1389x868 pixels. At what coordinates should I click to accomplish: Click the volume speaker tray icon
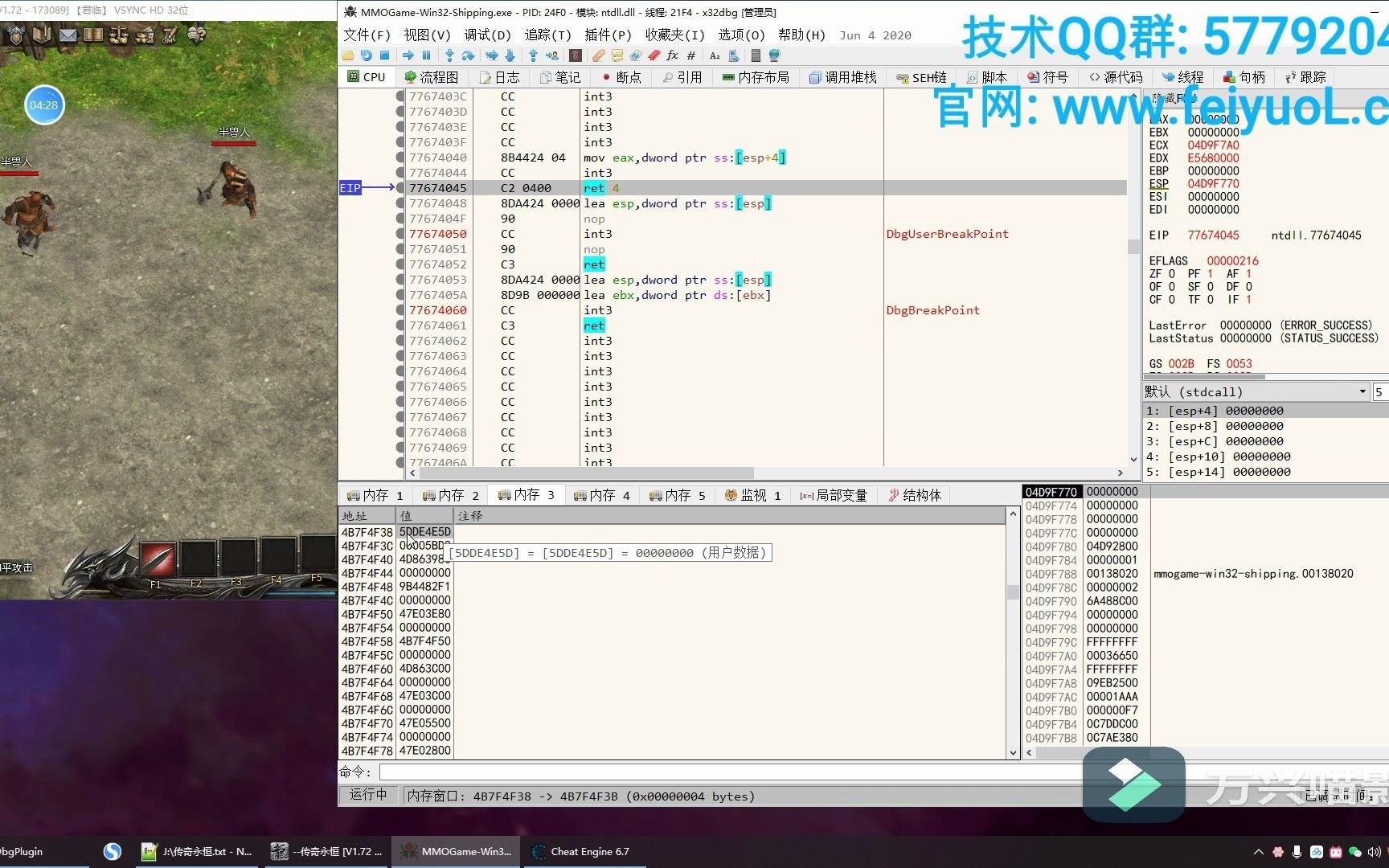point(1374,852)
